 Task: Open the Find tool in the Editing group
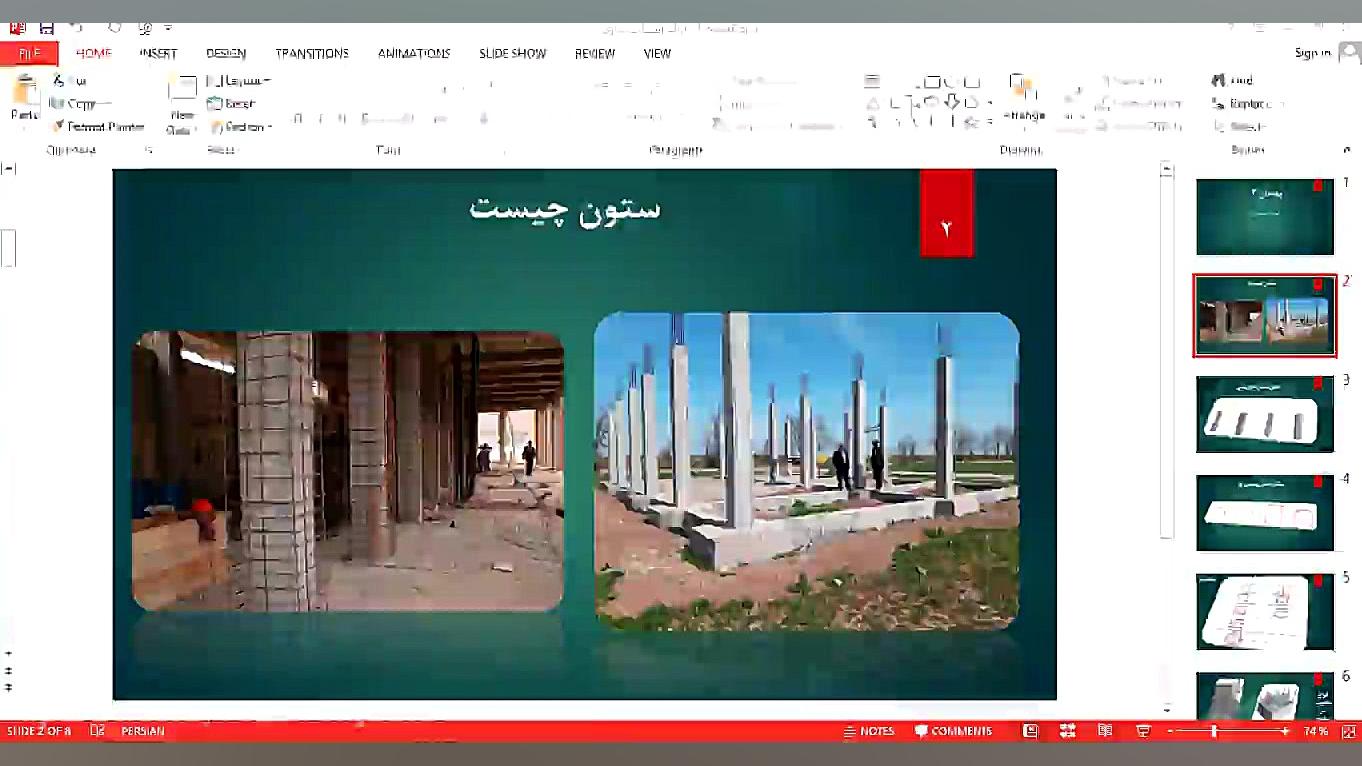click(x=1232, y=80)
